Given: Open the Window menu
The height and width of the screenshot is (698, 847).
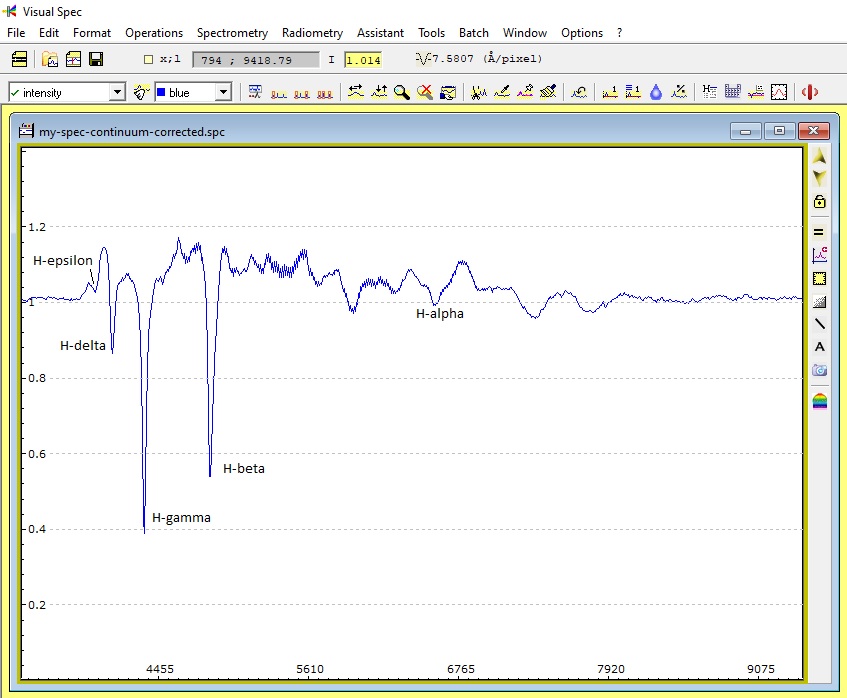Looking at the screenshot, I should pyautogui.click(x=525, y=33).
